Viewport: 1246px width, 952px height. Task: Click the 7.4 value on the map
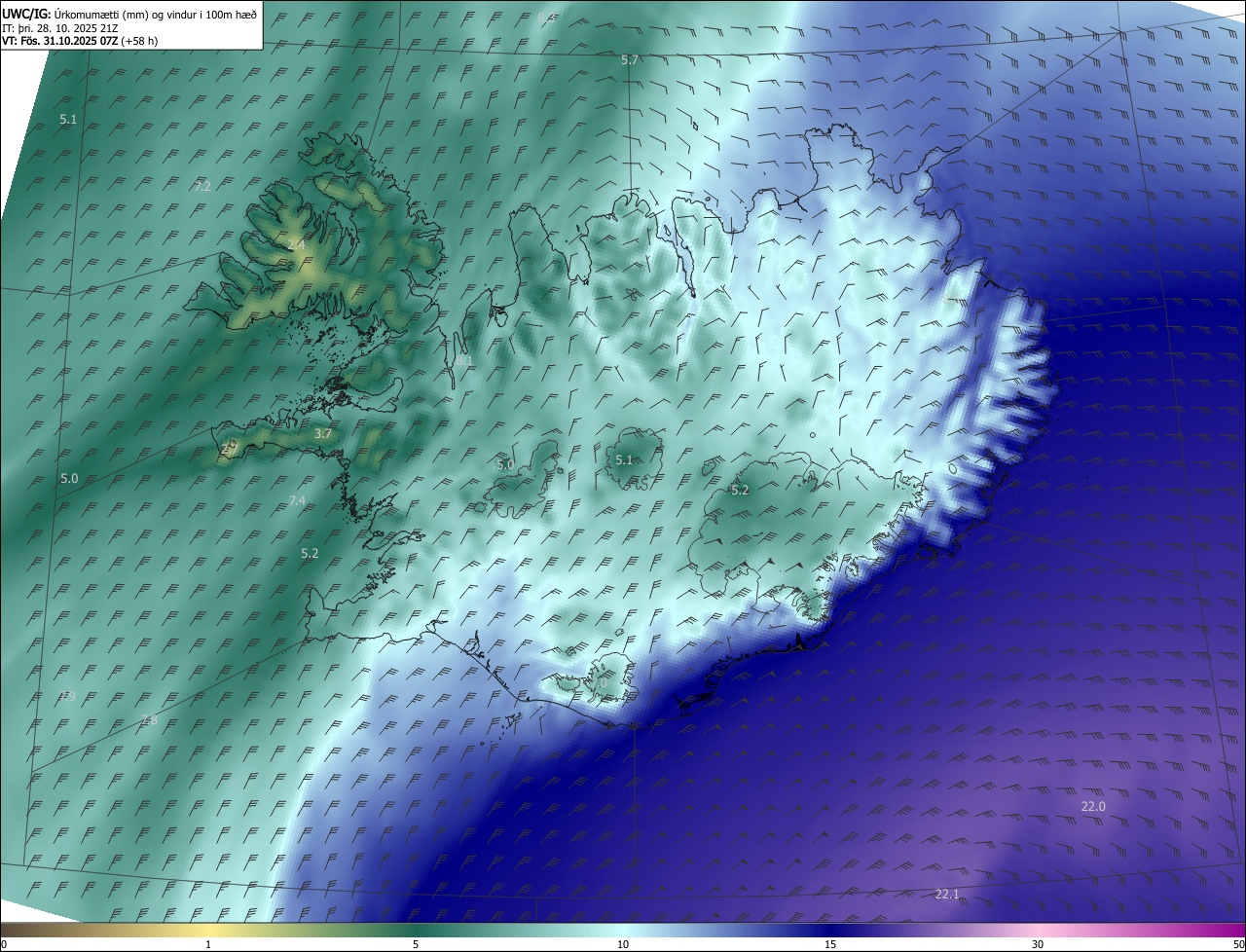tap(297, 500)
